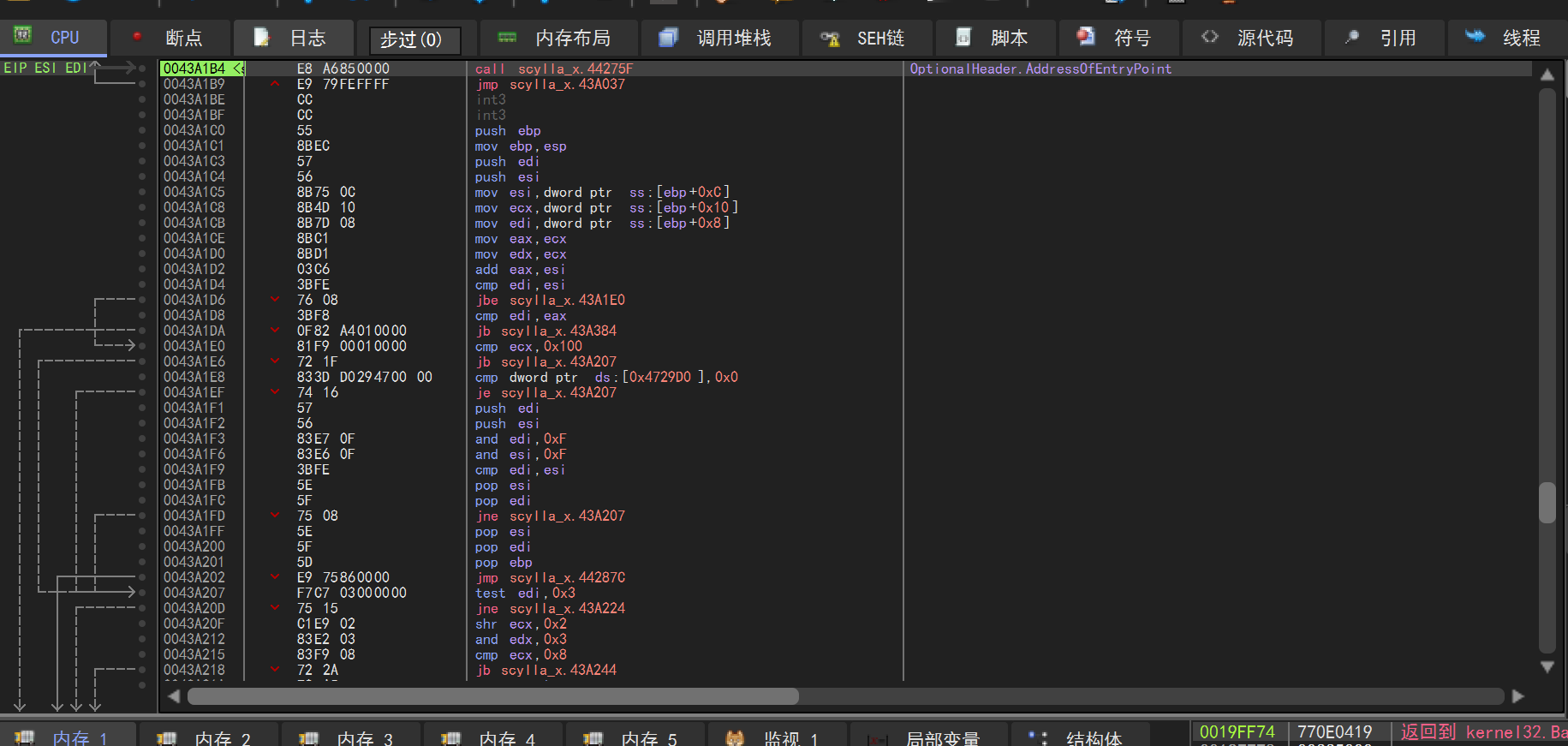Toggle breakpoint bullet at address 0043A1C0

tap(142, 130)
